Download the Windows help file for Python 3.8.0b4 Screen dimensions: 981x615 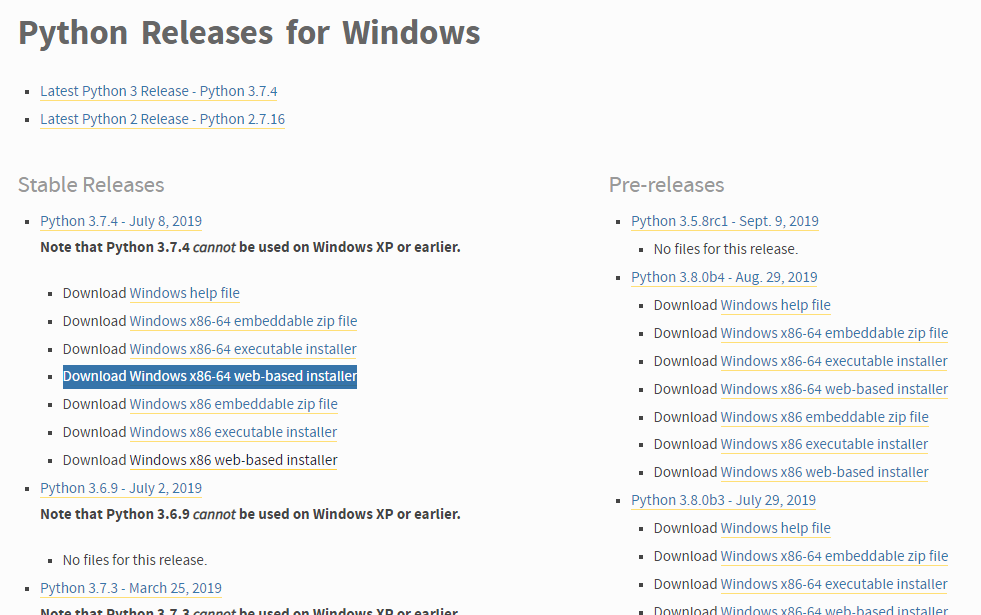click(775, 305)
